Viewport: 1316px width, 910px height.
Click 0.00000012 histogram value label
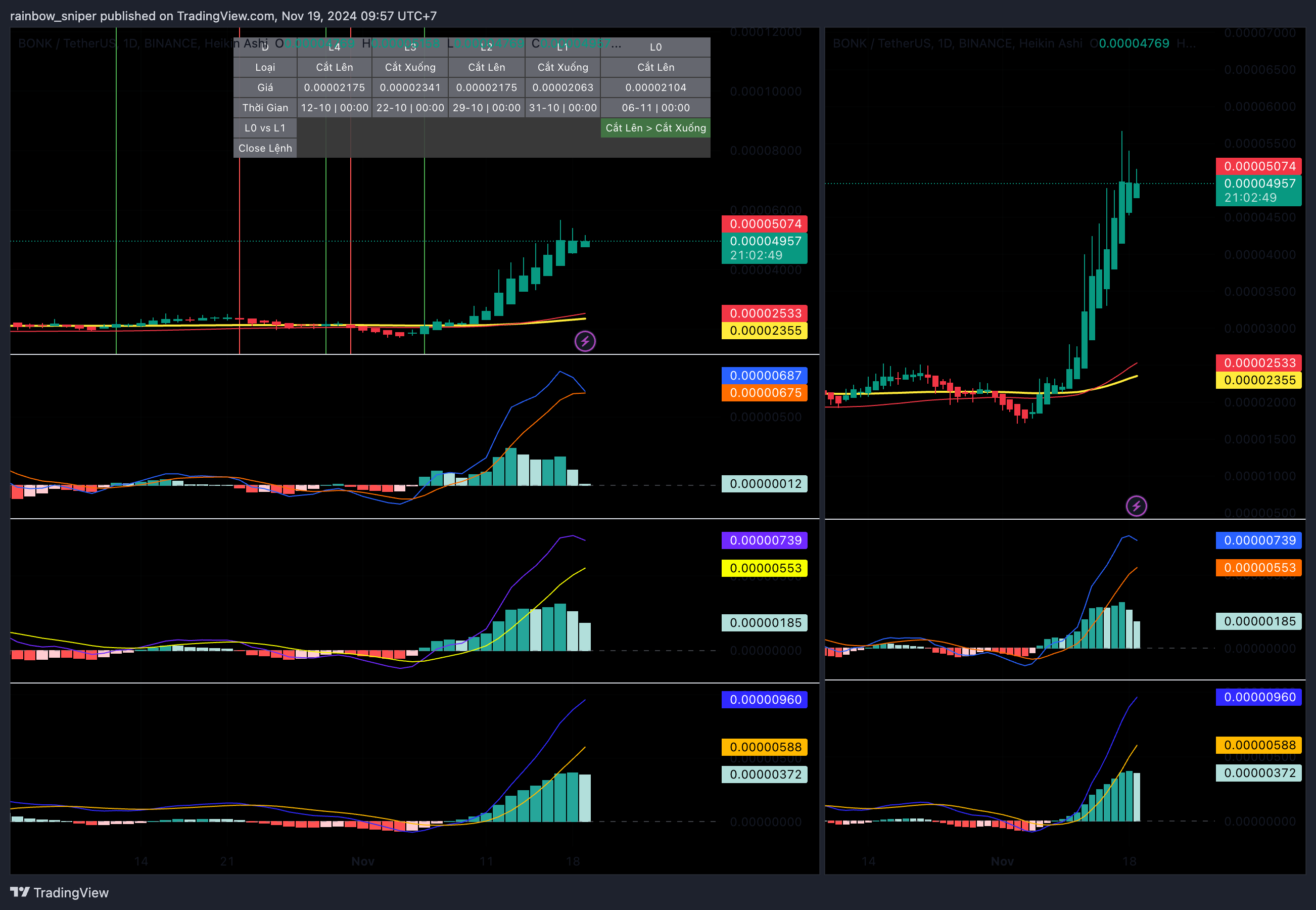[x=764, y=483]
